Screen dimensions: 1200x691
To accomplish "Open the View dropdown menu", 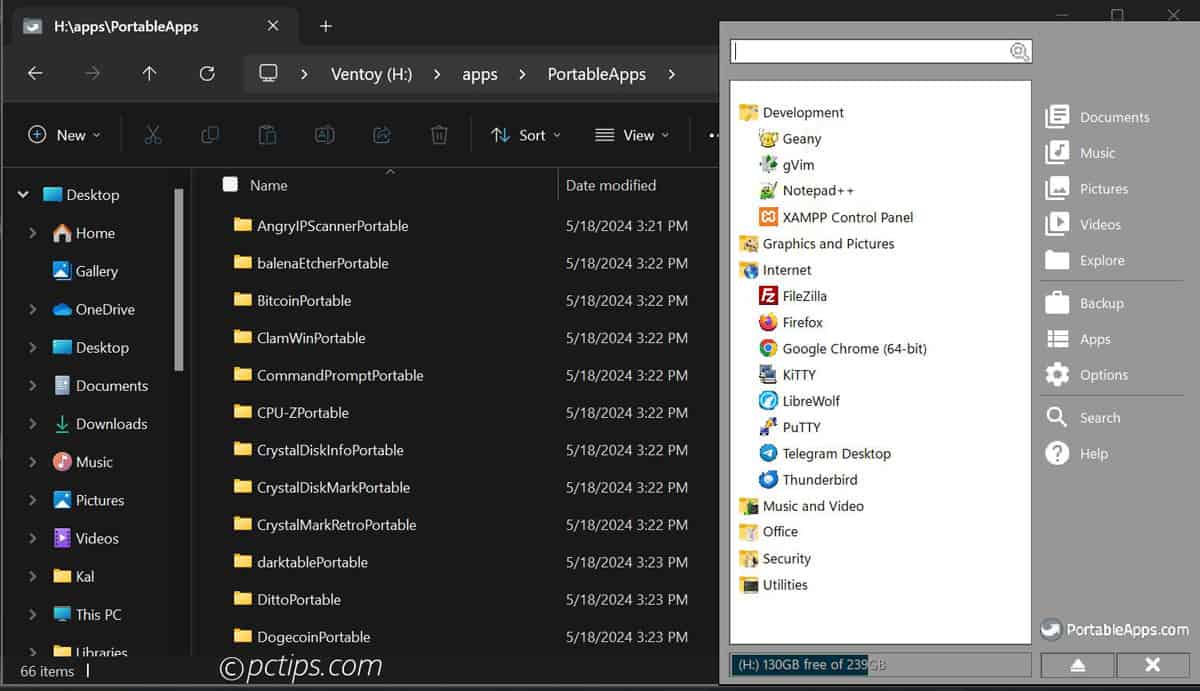I will click(x=631, y=135).
